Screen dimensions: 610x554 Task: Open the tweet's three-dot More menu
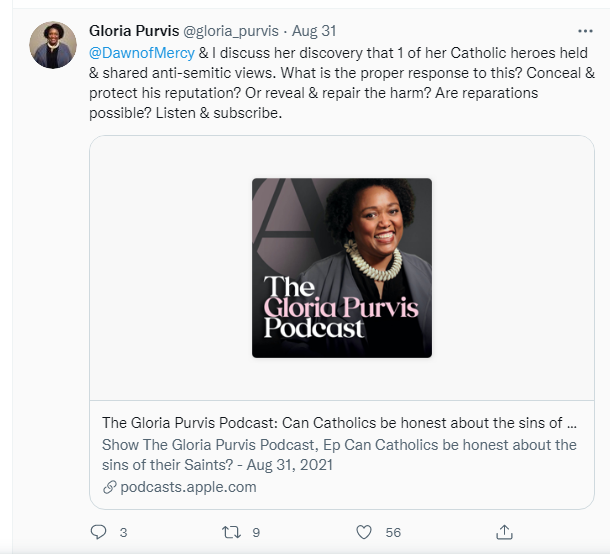click(585, 30)
